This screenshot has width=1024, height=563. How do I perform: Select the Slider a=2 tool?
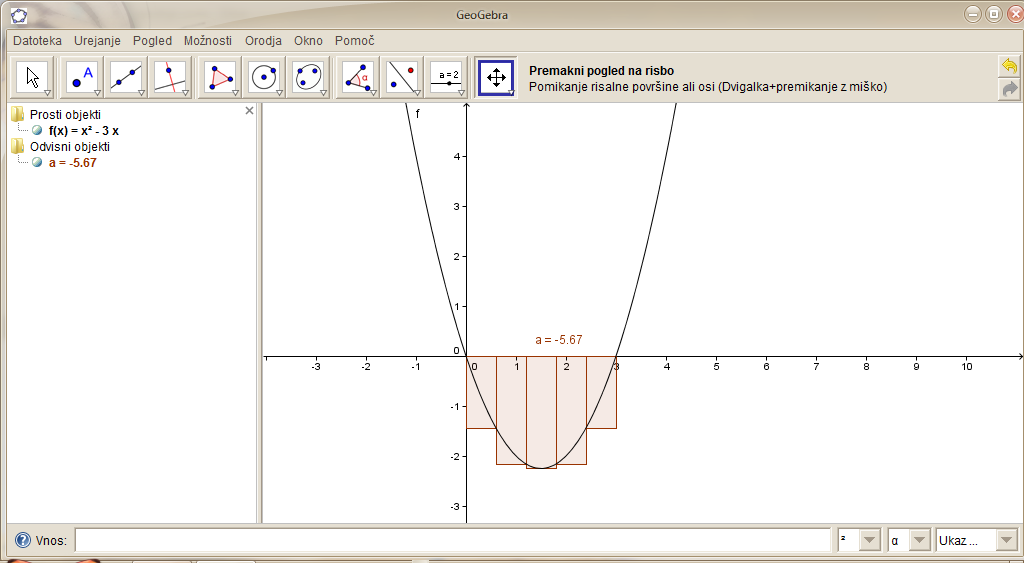coord(448,77)
